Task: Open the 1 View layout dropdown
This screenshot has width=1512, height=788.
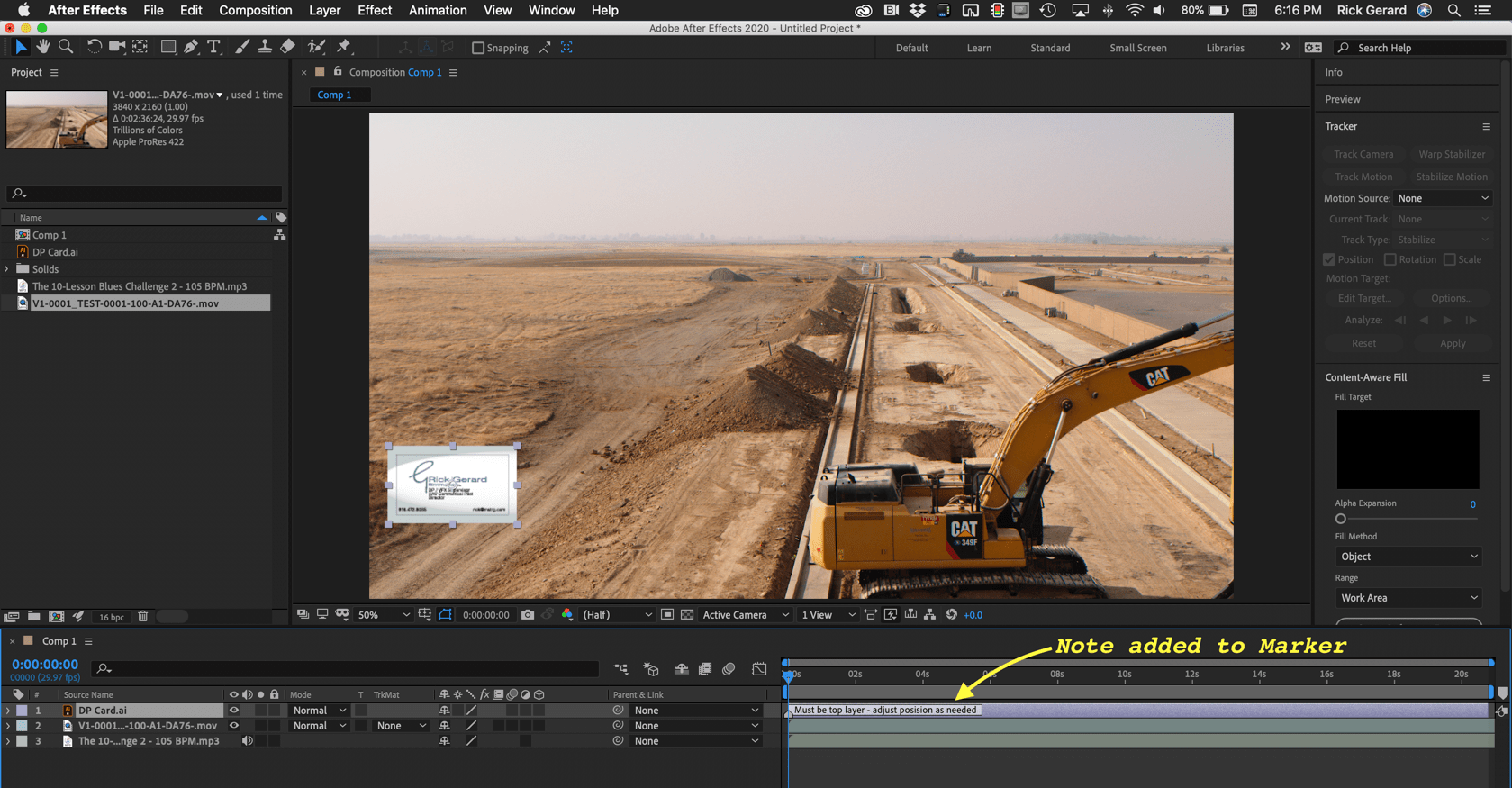Action: pyautogui.click(x=828, y=615)
